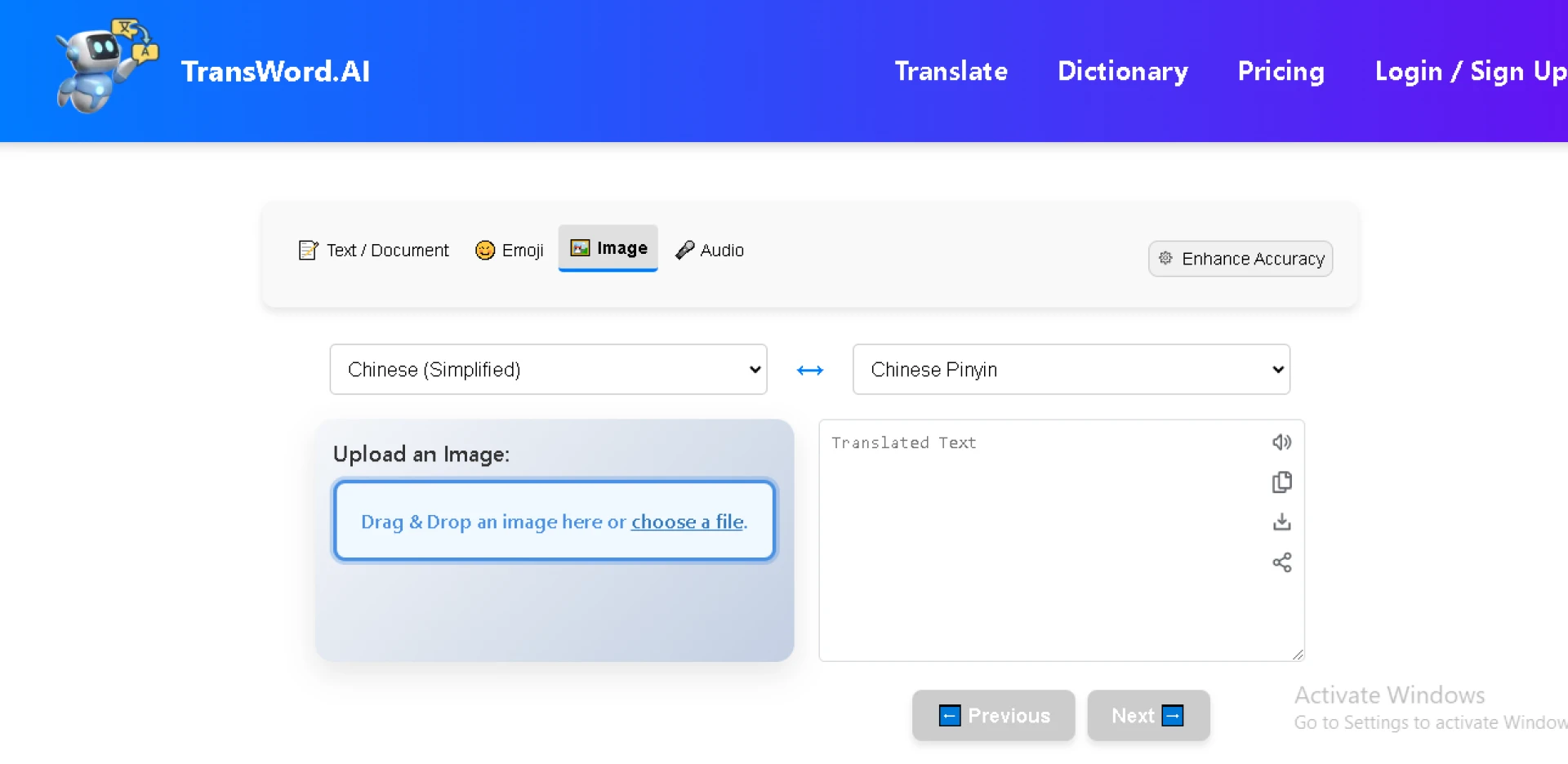Go to the Dictionary page

coord(1122,71)
